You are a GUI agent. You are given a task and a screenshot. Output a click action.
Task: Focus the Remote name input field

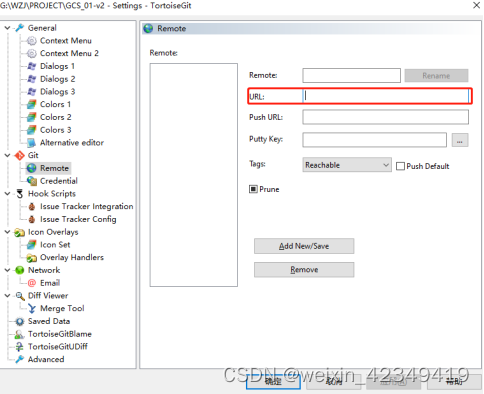click(x=351, y=76)
